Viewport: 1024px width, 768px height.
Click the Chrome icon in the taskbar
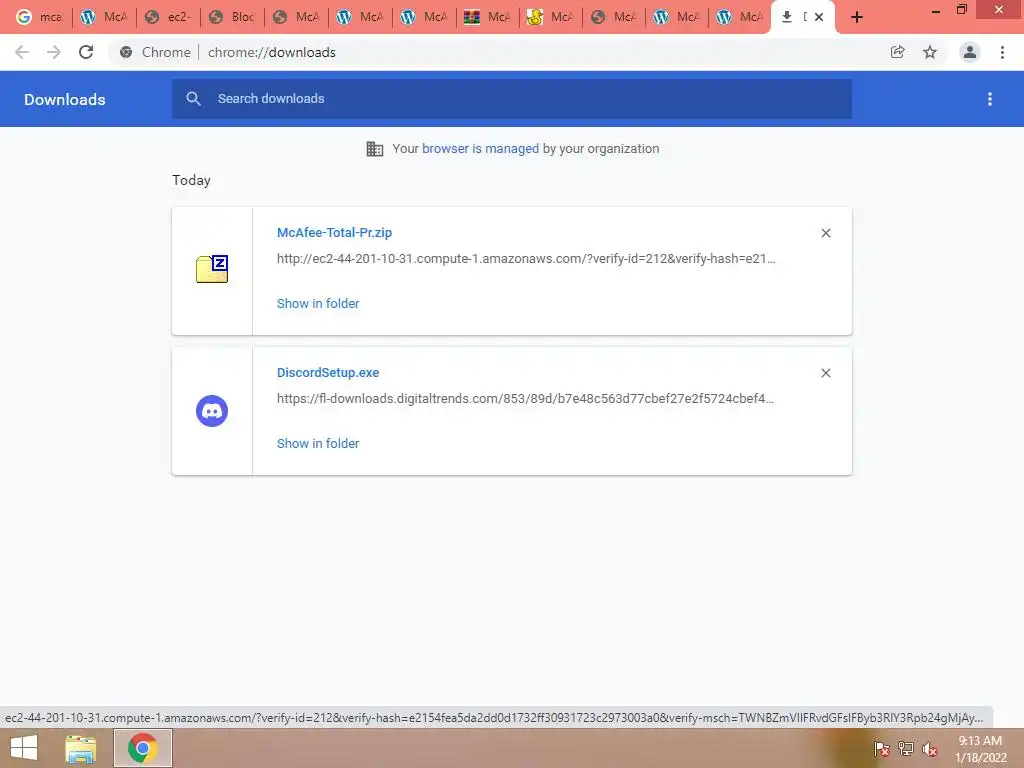point(143,748)
